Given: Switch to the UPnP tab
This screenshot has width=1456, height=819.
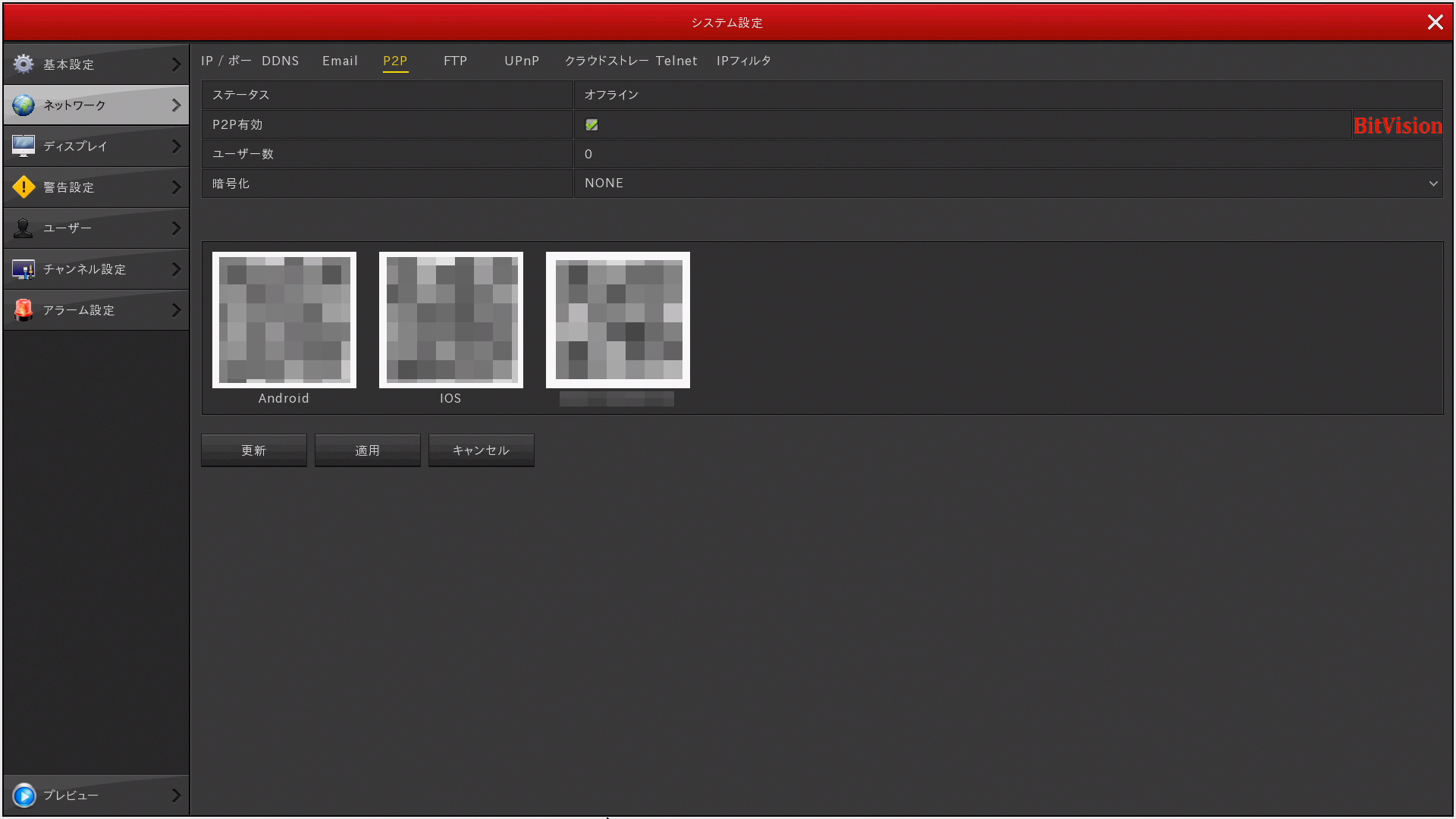Looking at the screenshot, I should point(522,61).
